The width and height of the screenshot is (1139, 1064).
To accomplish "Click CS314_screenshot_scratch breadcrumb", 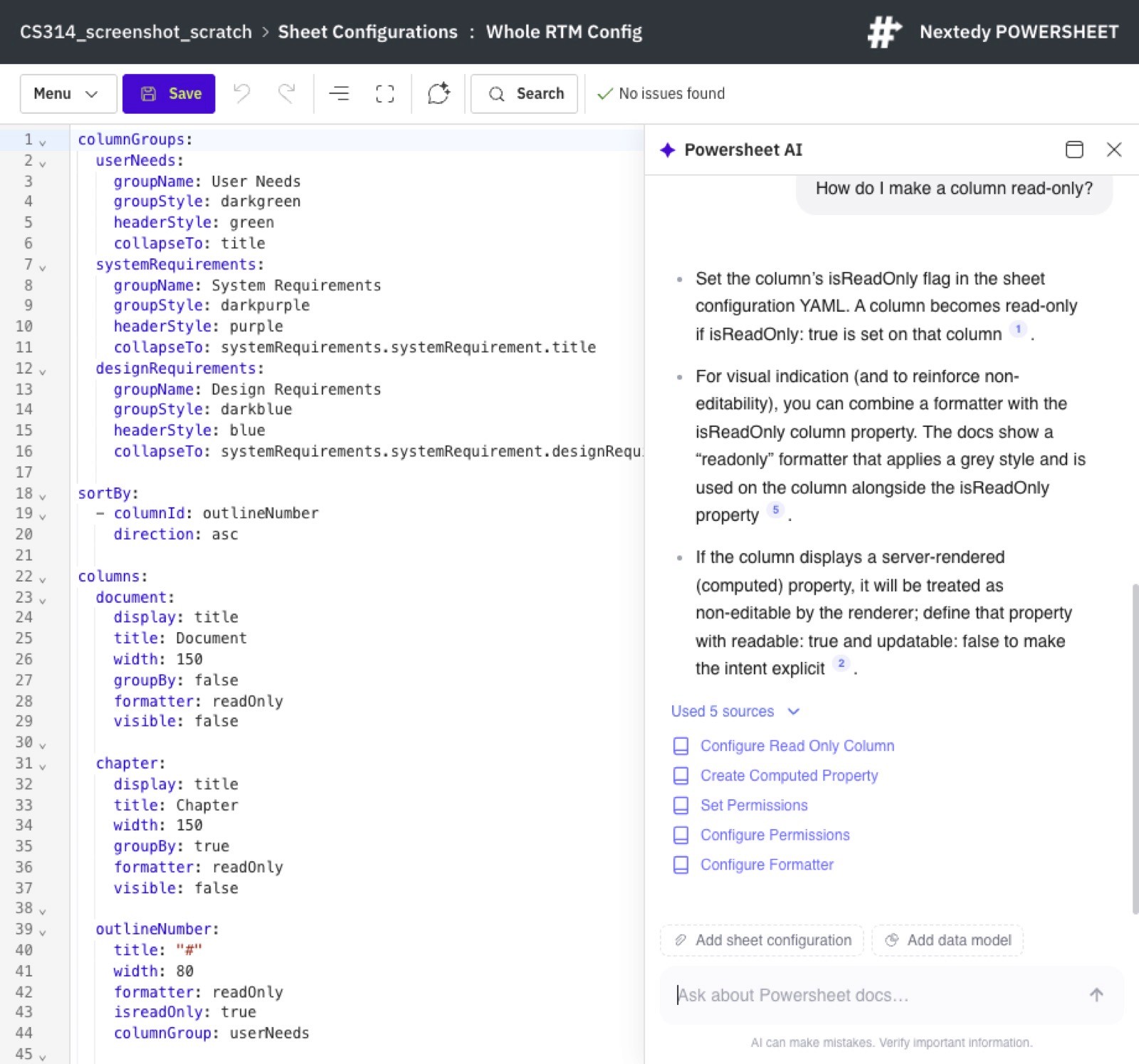I will click(x=136, y=32).
